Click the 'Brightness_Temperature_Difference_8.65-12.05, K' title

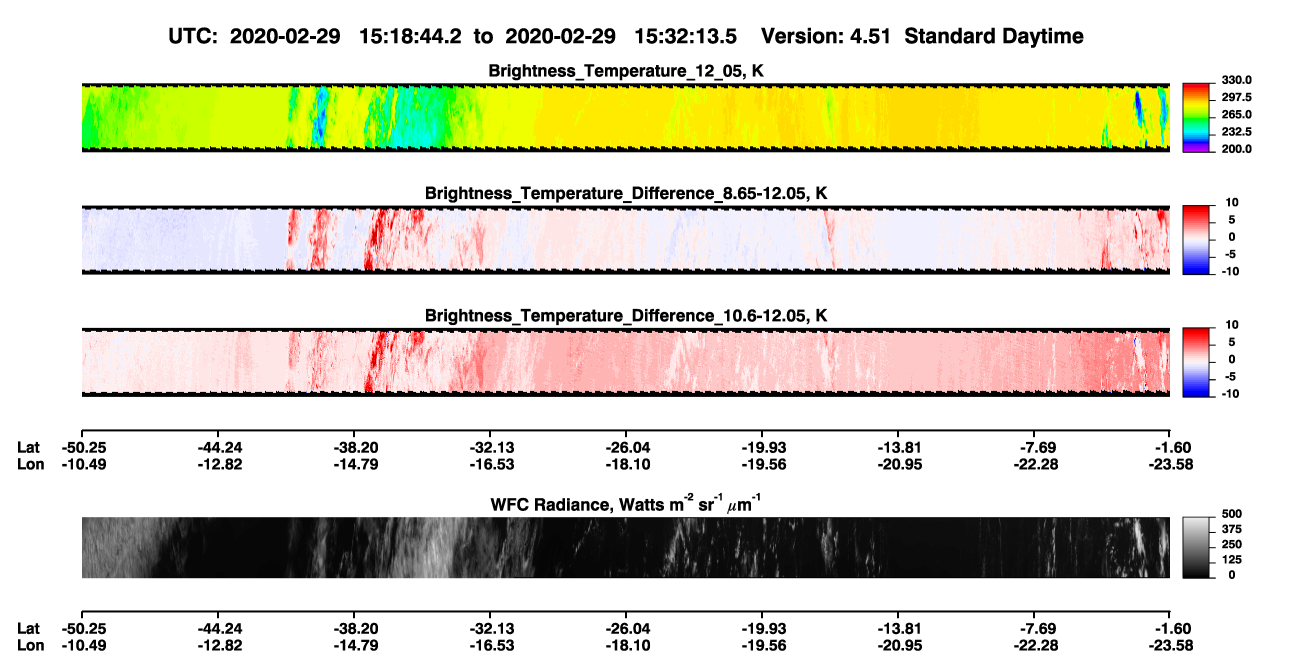(x=626, y=193)
